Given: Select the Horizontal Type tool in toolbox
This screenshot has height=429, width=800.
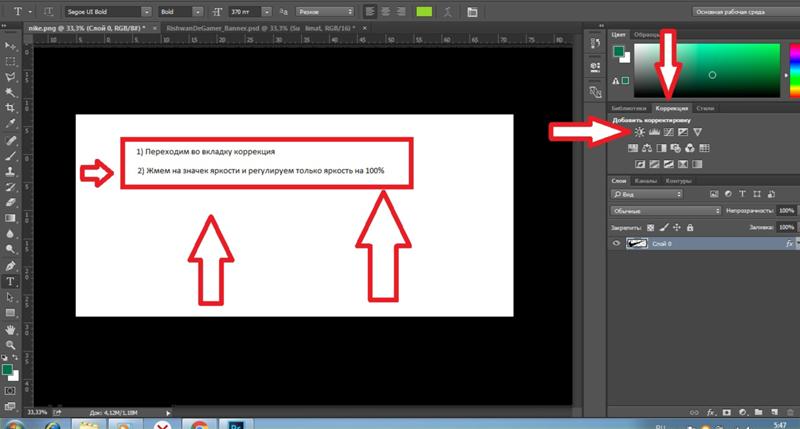Looking at the screenshot, I should tap(10, 282).
